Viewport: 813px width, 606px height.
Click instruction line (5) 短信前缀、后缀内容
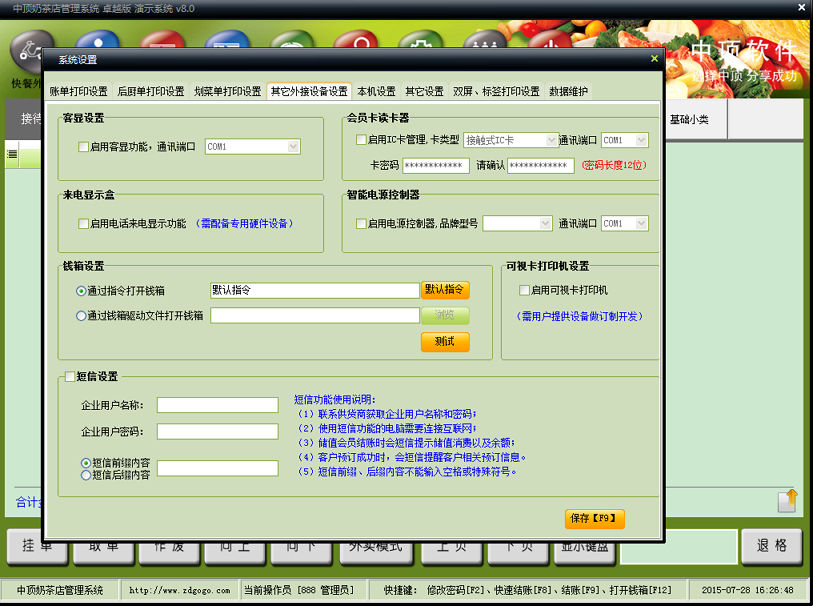pos(406,472)
